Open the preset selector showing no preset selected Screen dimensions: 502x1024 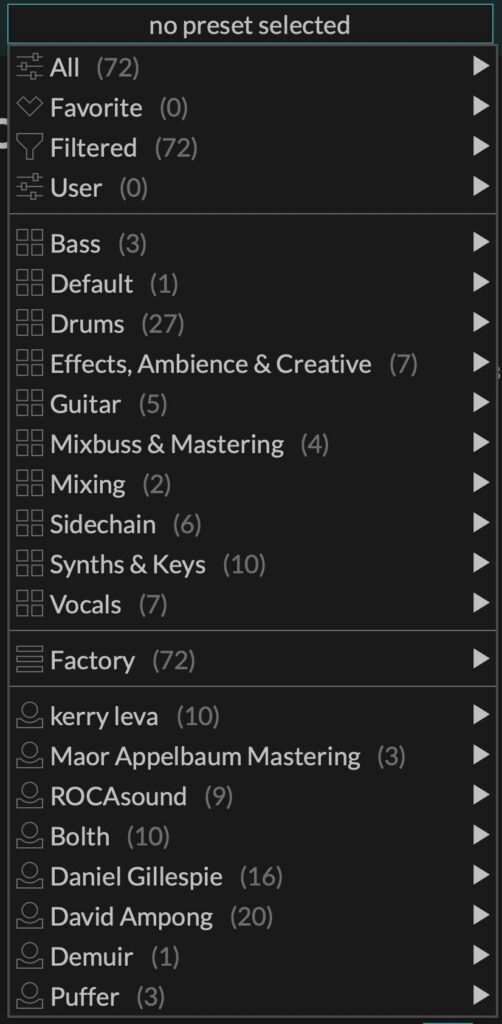pos(250,25)
